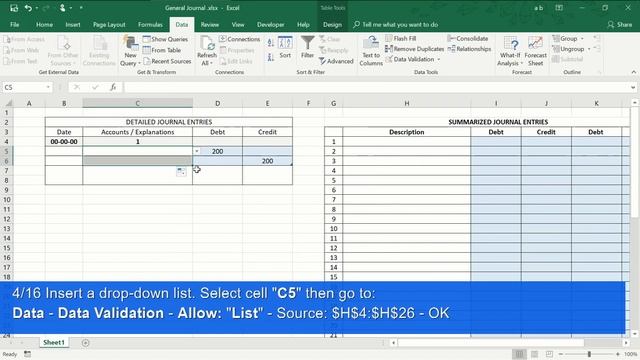Switch to the Insert tab
The width and height of the screenshot is (640, 360).
click(73, 24)
